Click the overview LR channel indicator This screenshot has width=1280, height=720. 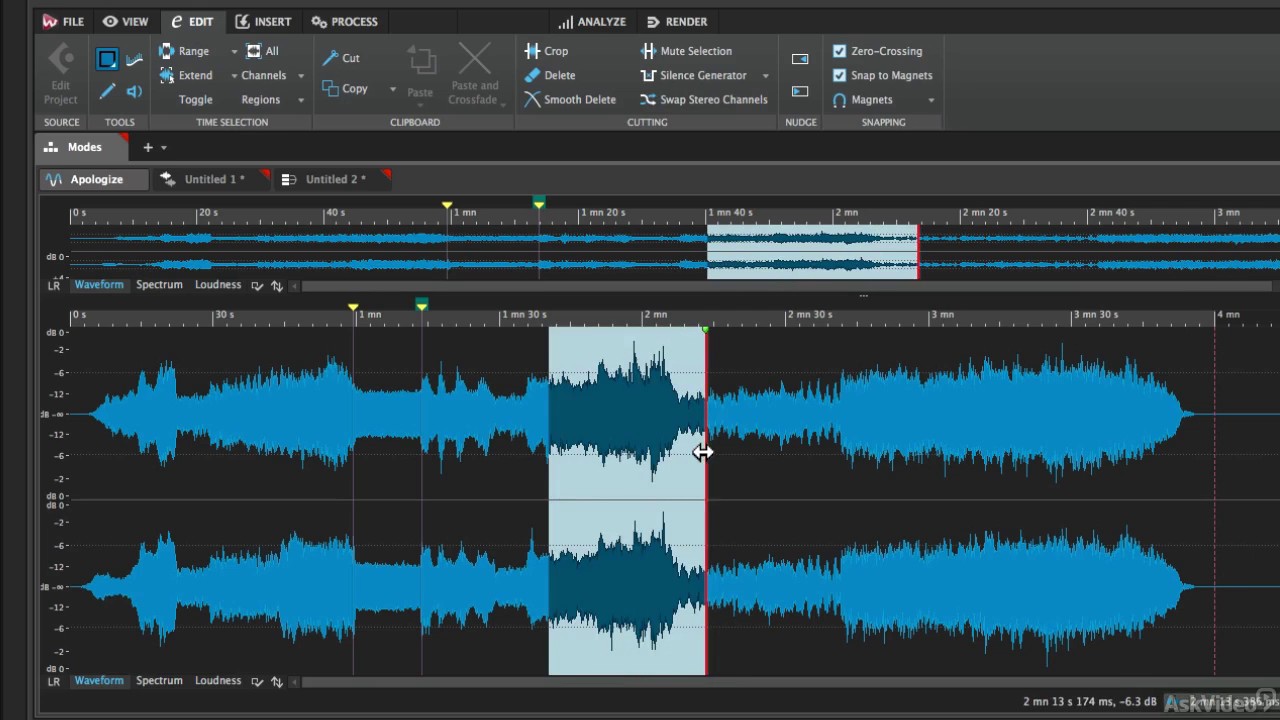pyautogui.click(x=54, y=285)
